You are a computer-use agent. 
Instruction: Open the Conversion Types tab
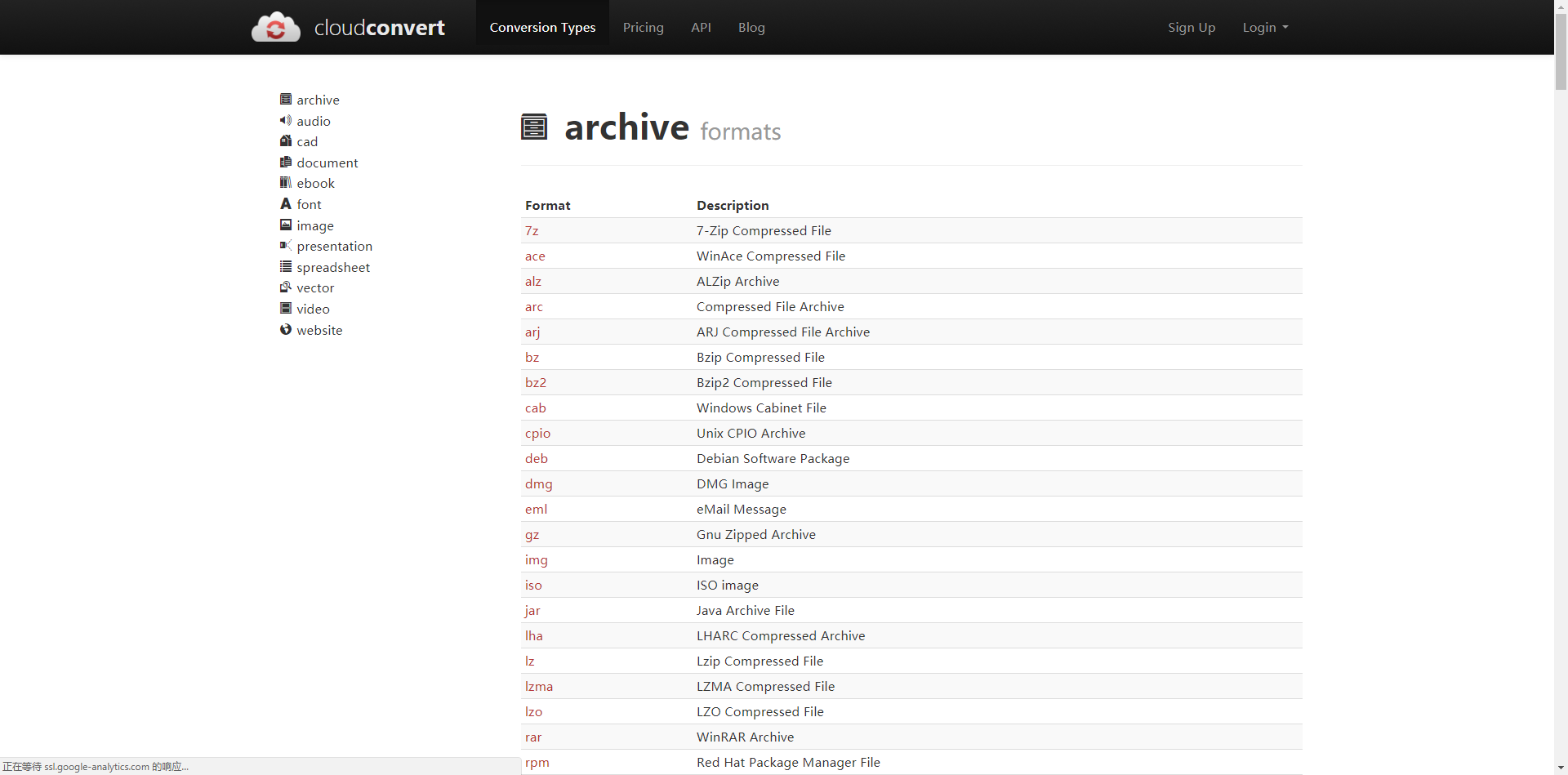542,27
